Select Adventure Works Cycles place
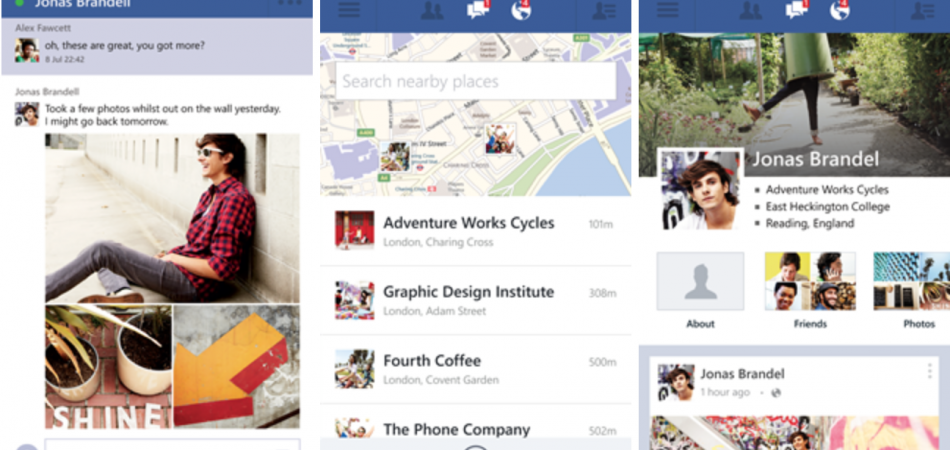 476,231
